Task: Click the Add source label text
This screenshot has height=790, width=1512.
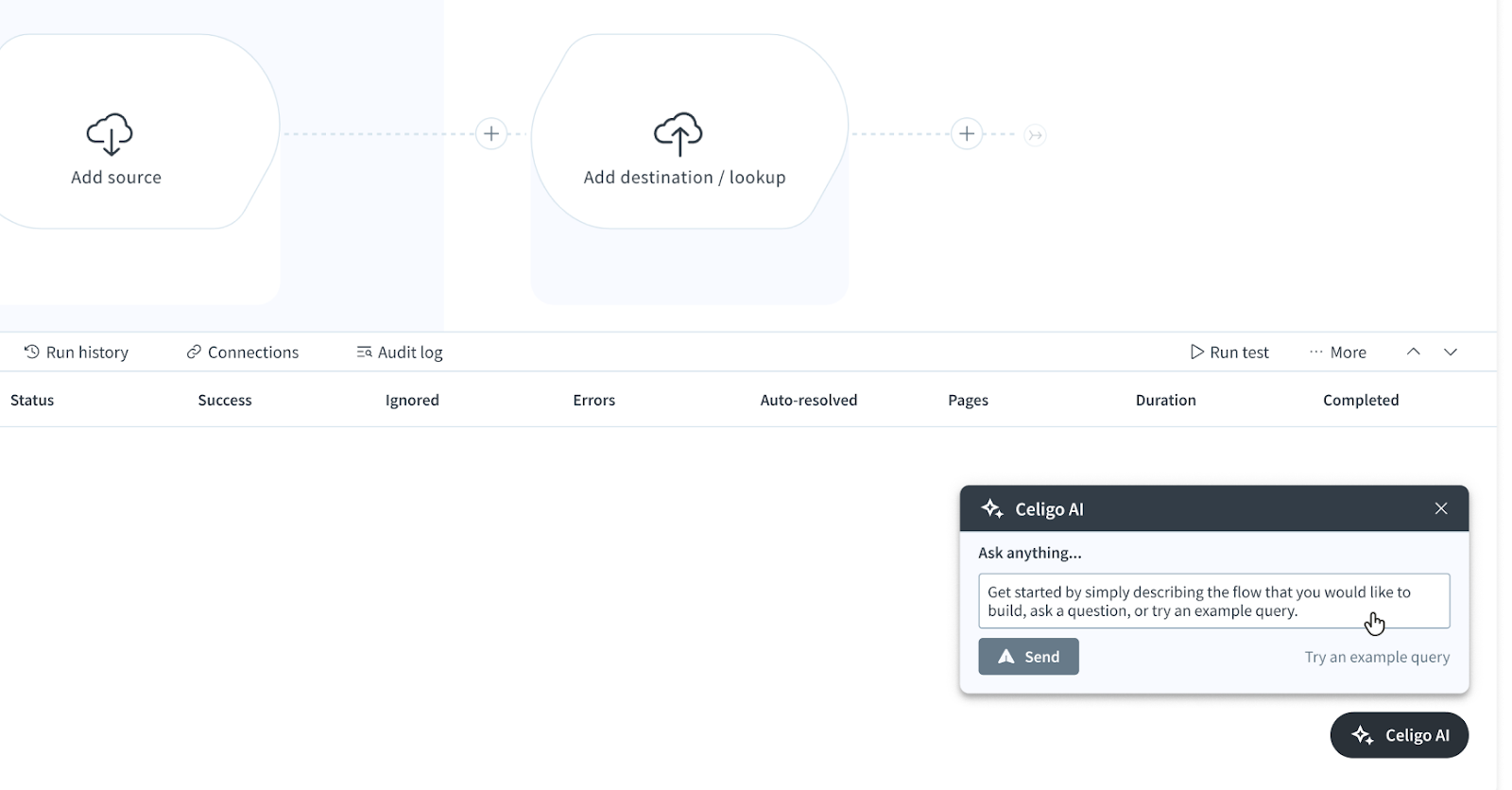Action: 116,178
